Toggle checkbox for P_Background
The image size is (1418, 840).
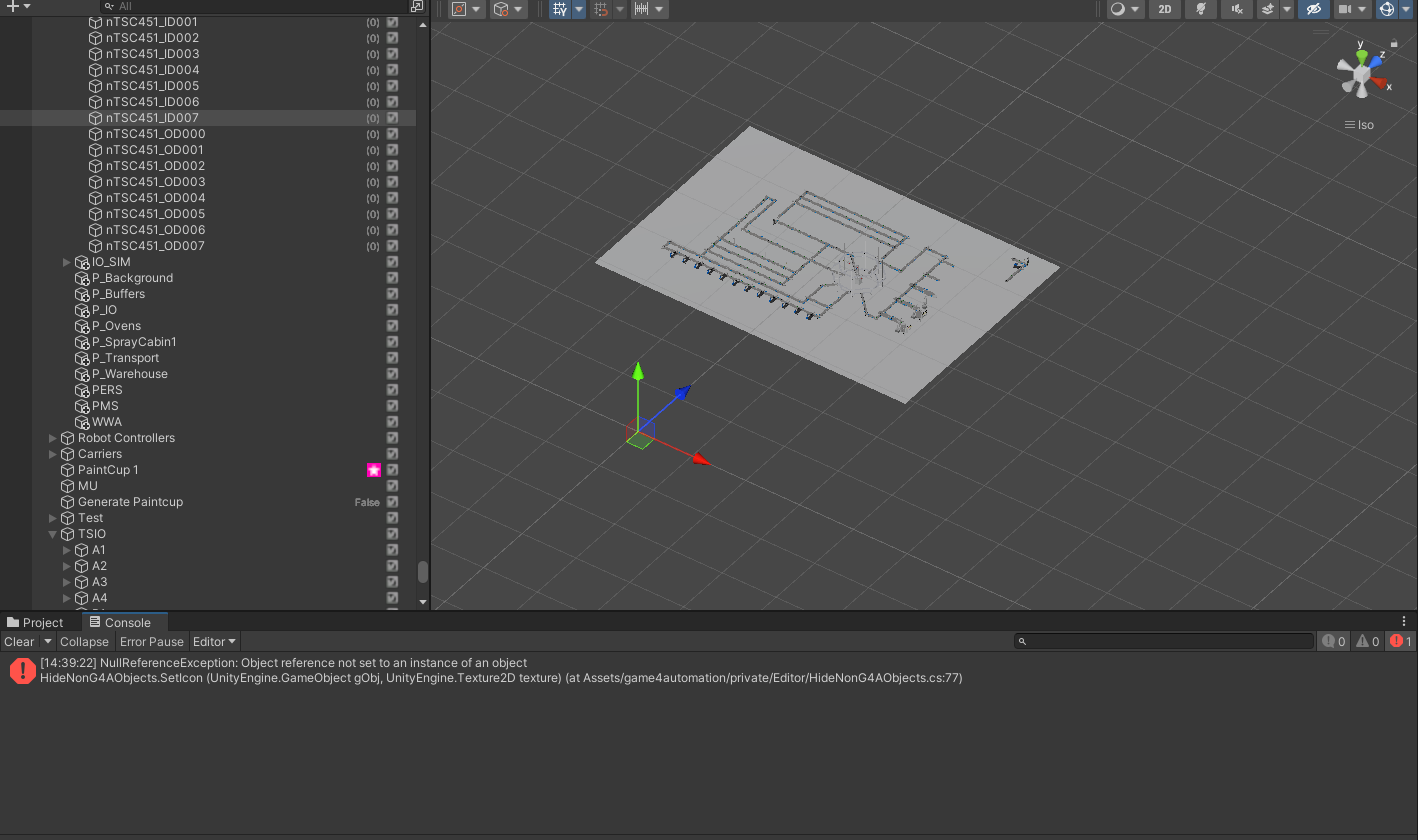392,278
